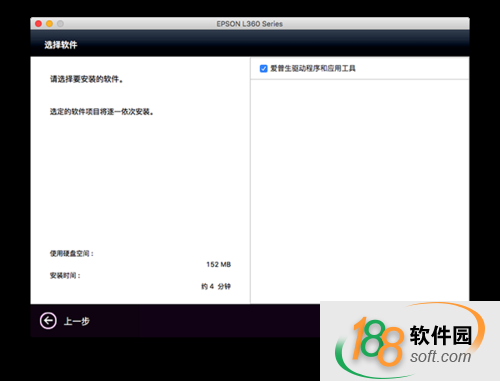Select the 爱普生驱动程序和应用工具 label text

[313, 68]
